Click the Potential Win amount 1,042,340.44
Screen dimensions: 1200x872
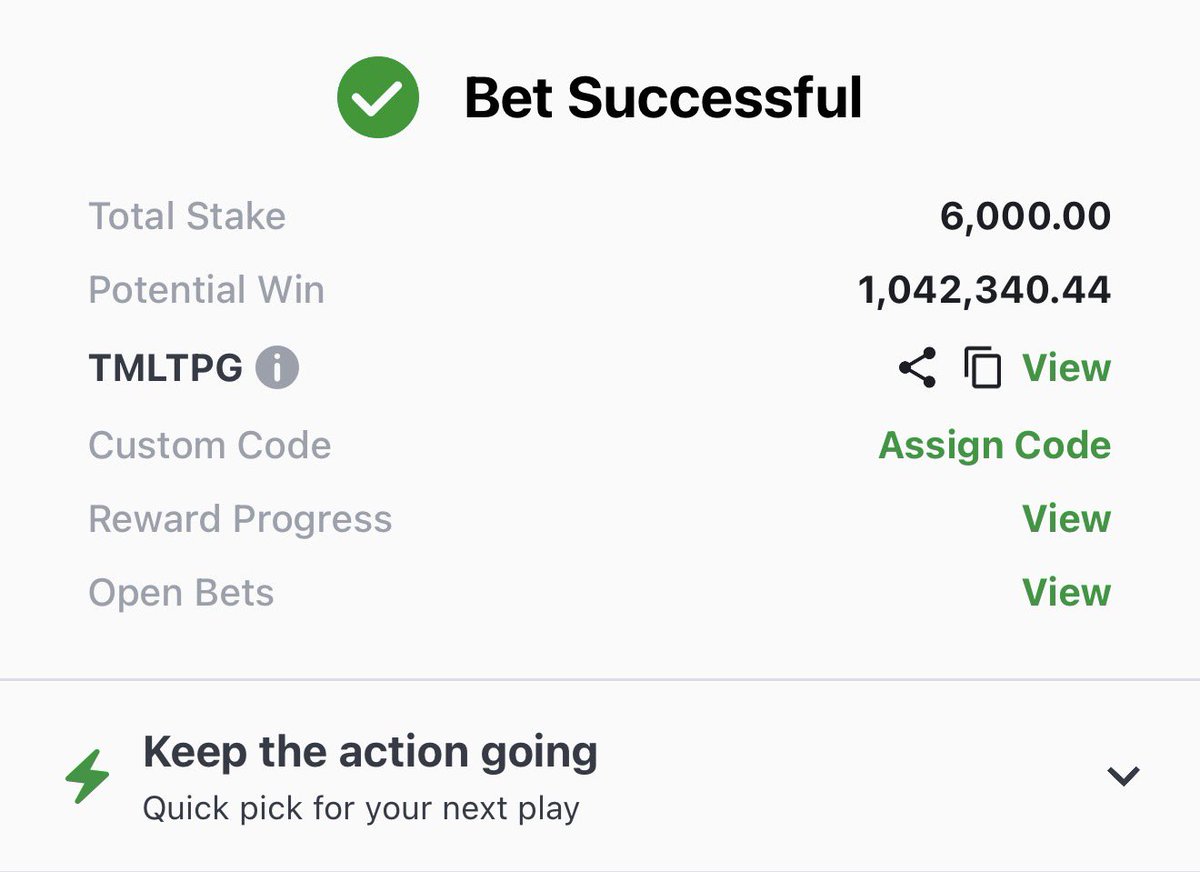984,290
